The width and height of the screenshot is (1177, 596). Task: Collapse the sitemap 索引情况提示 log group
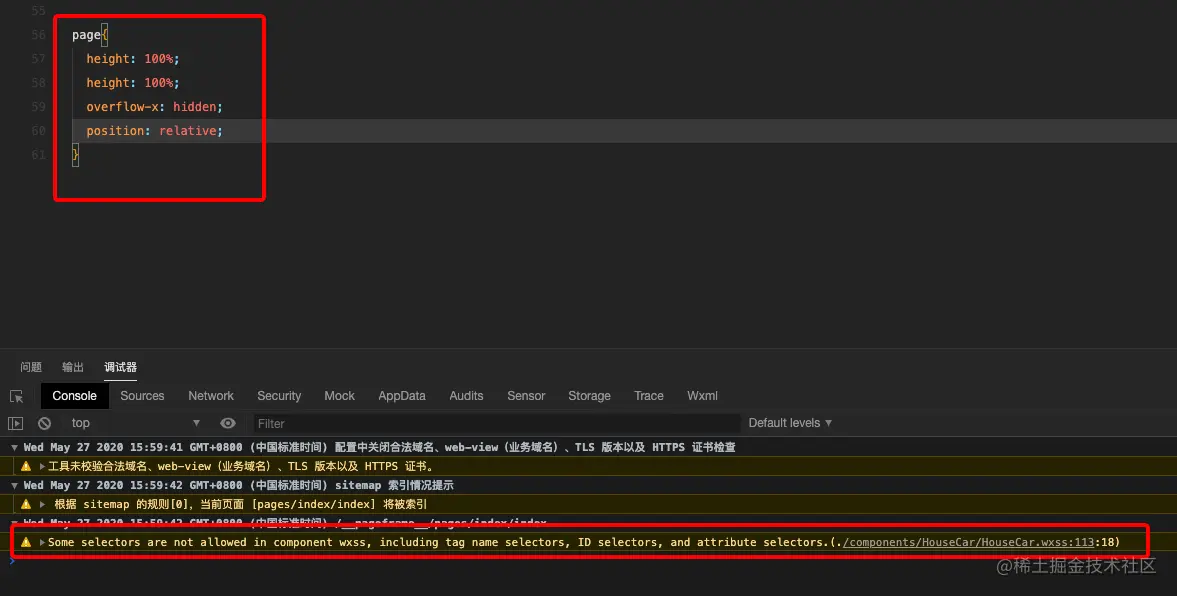point(14,486)
